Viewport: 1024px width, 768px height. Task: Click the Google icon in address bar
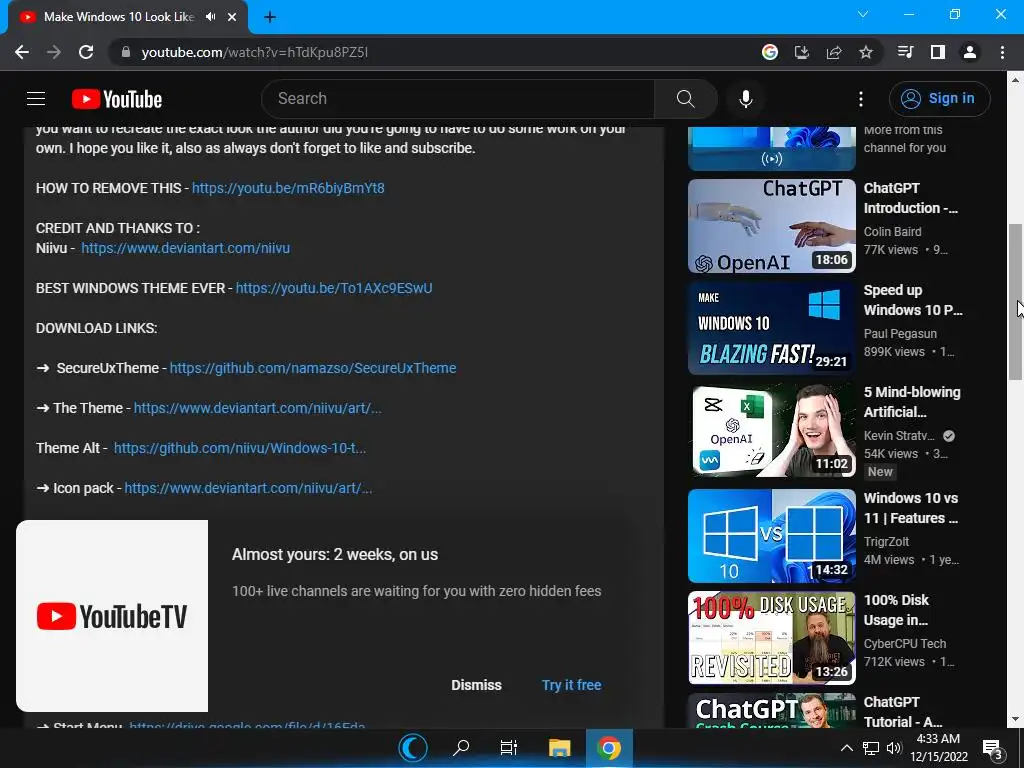pos(770,52)
